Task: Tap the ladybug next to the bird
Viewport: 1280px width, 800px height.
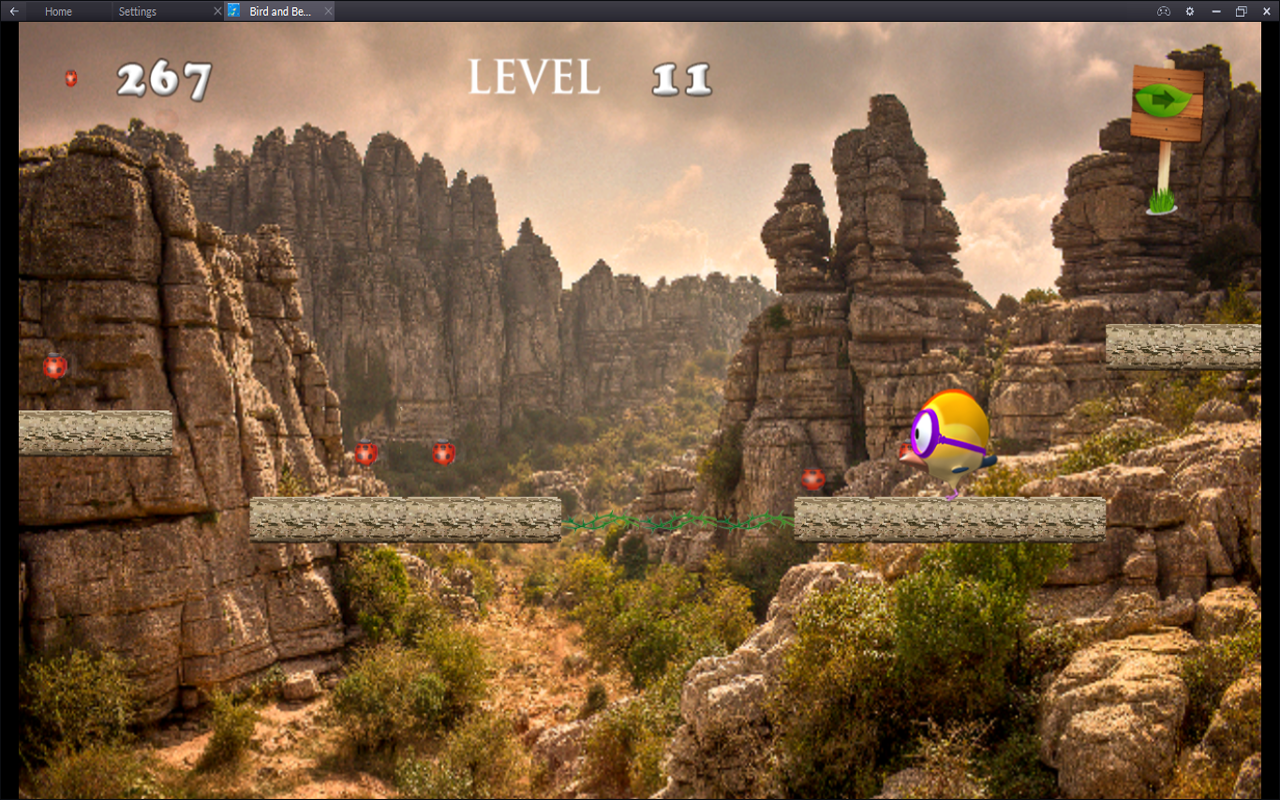Action: (813, 479)
